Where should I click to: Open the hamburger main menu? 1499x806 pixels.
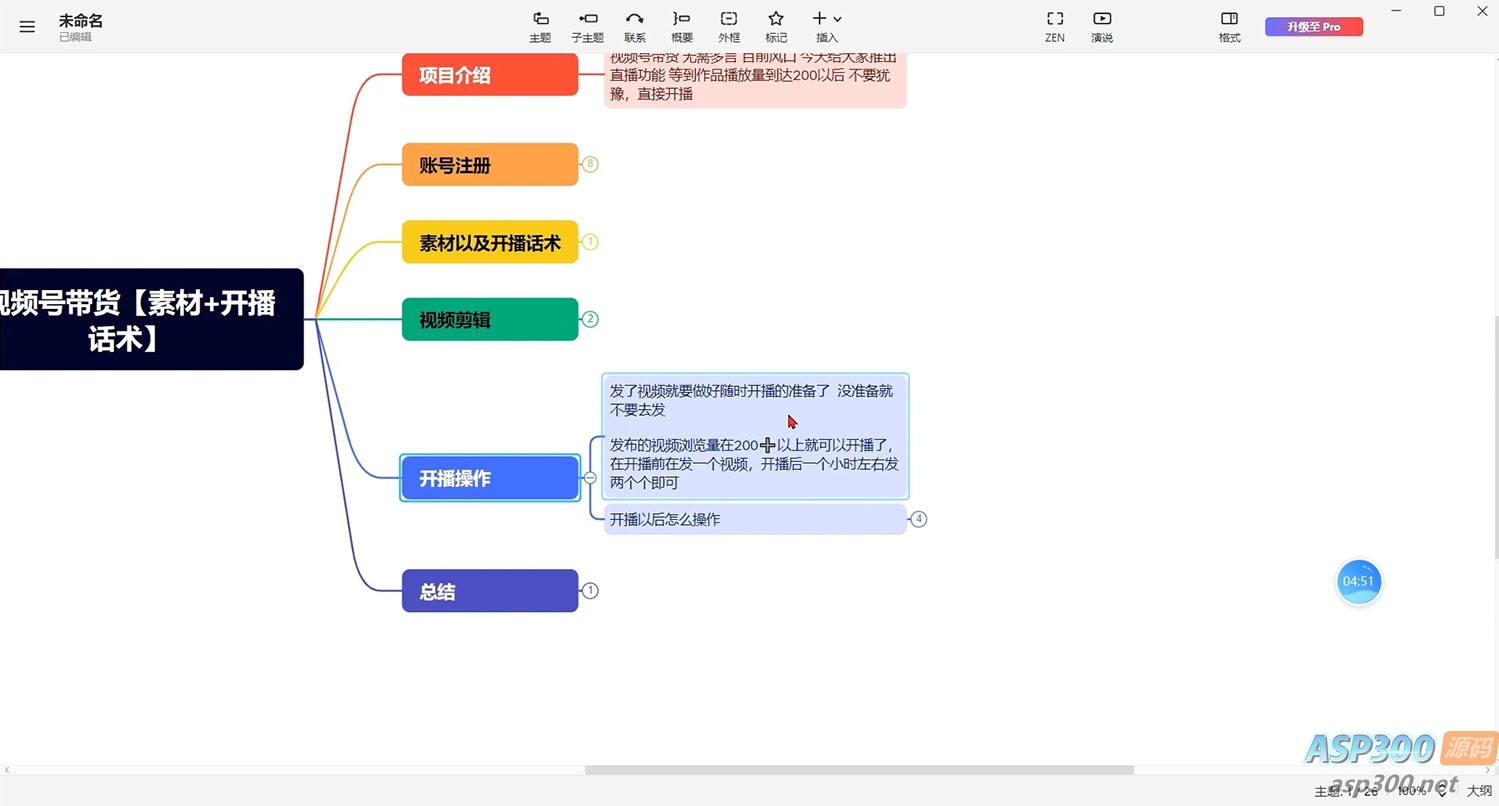27,27
